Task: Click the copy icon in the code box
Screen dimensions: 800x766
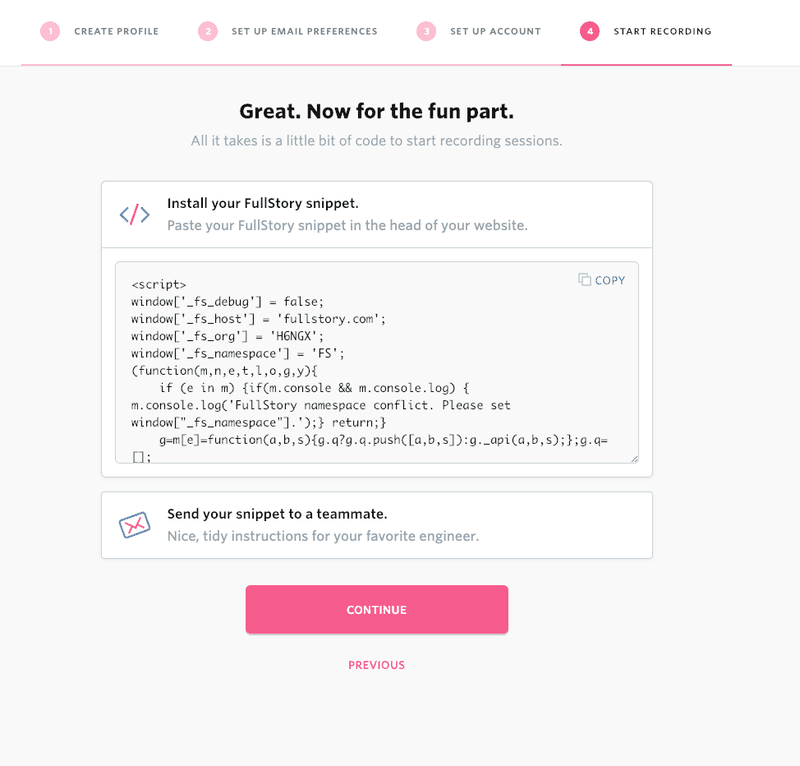Action: 585,280
